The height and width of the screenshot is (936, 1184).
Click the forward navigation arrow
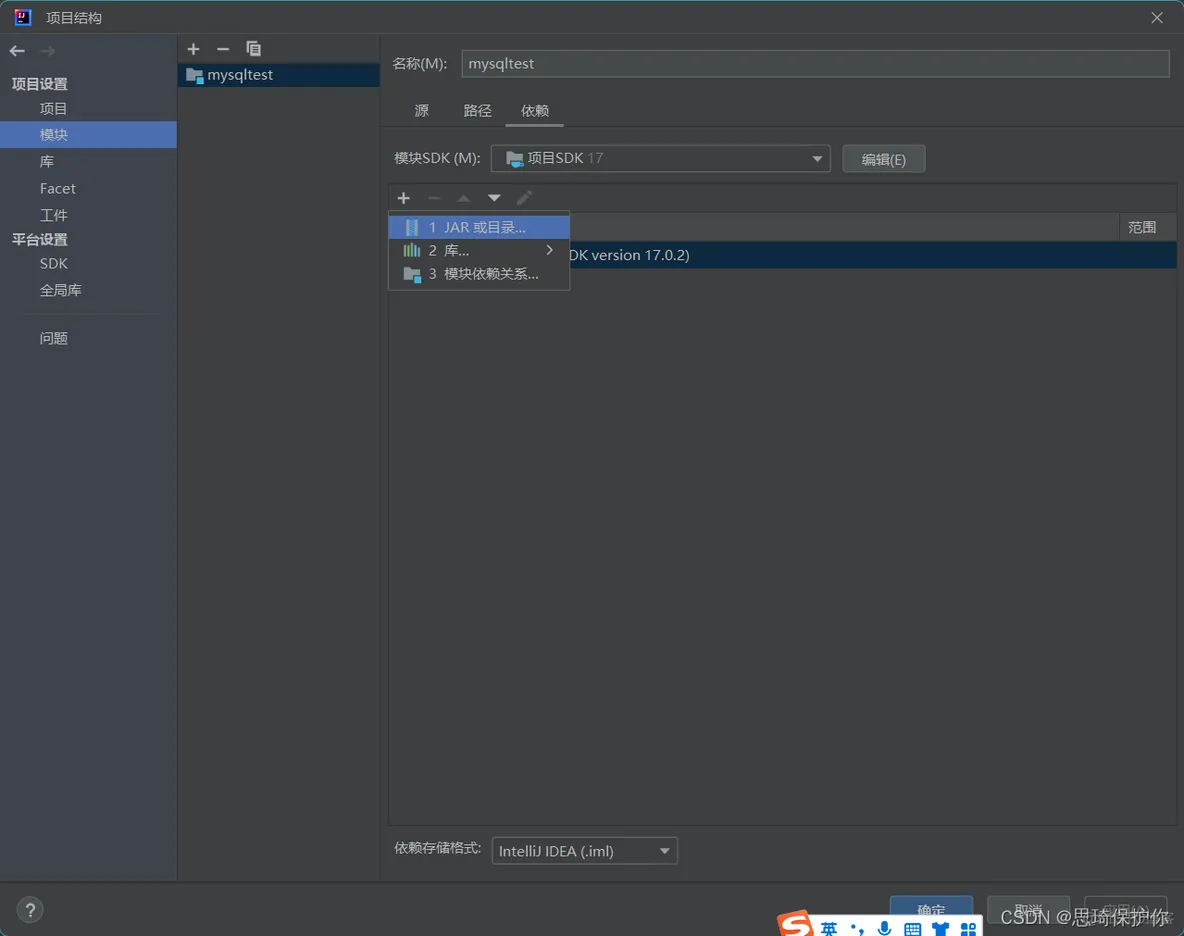48,51
